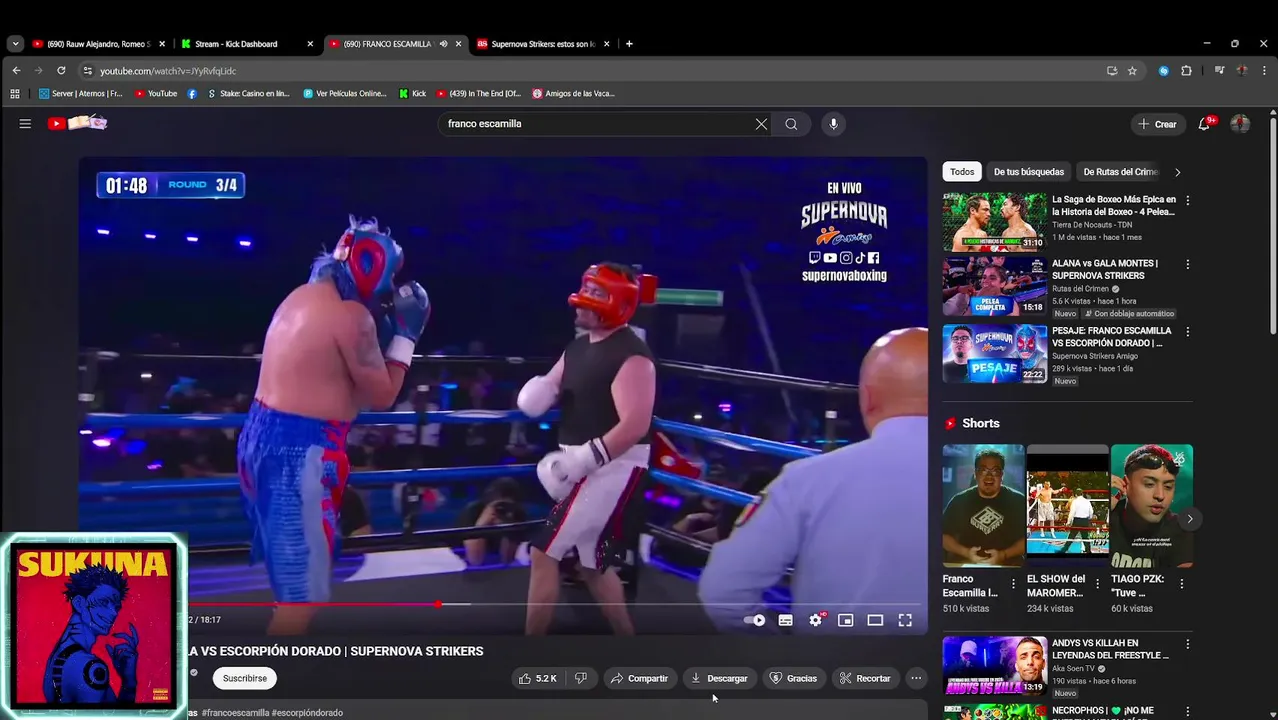Switch to Stream - Kick Dashboard tab
The image size is (1278, 720).
tap(247, 44)
